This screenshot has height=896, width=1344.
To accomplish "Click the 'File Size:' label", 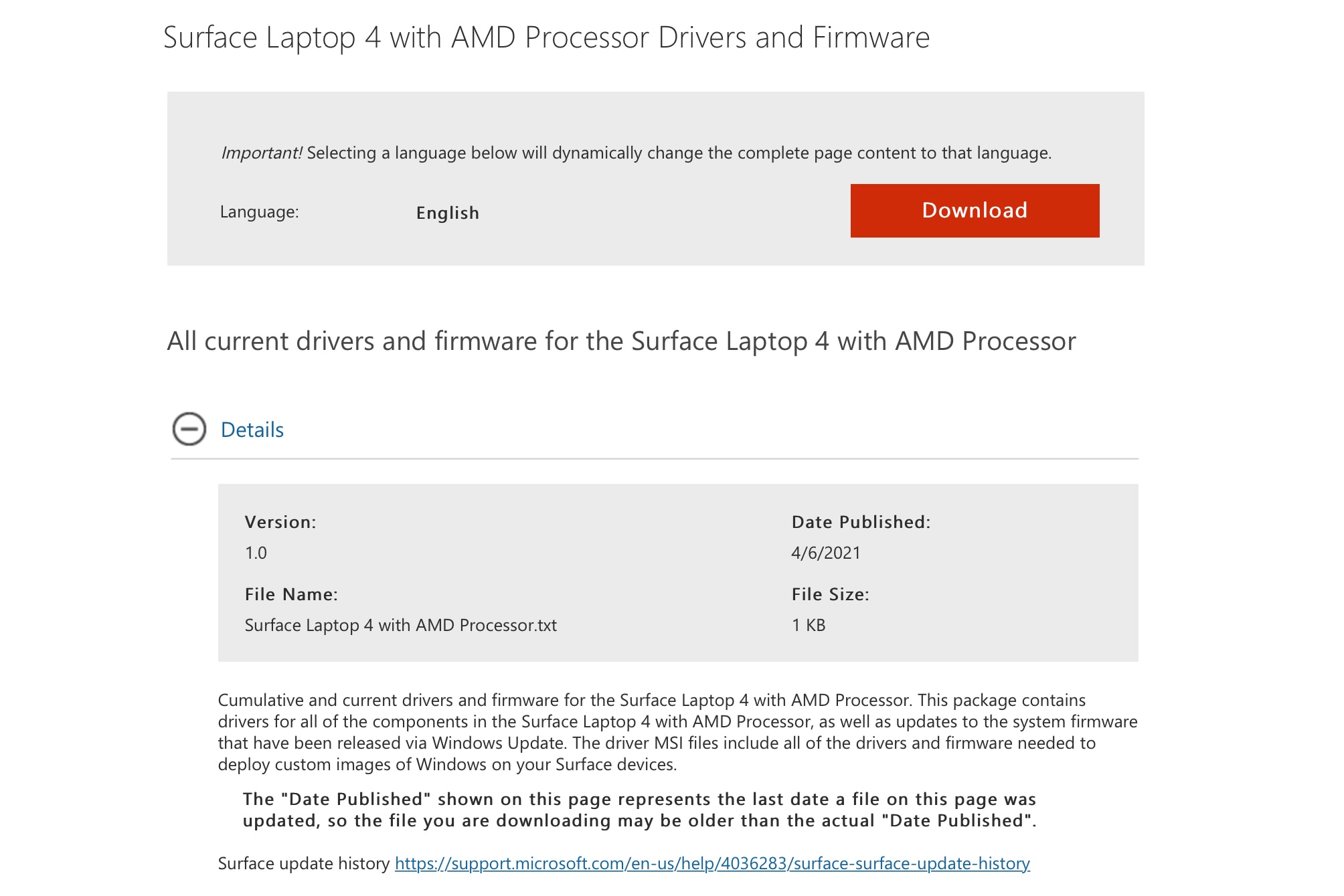I will (830, 594).
